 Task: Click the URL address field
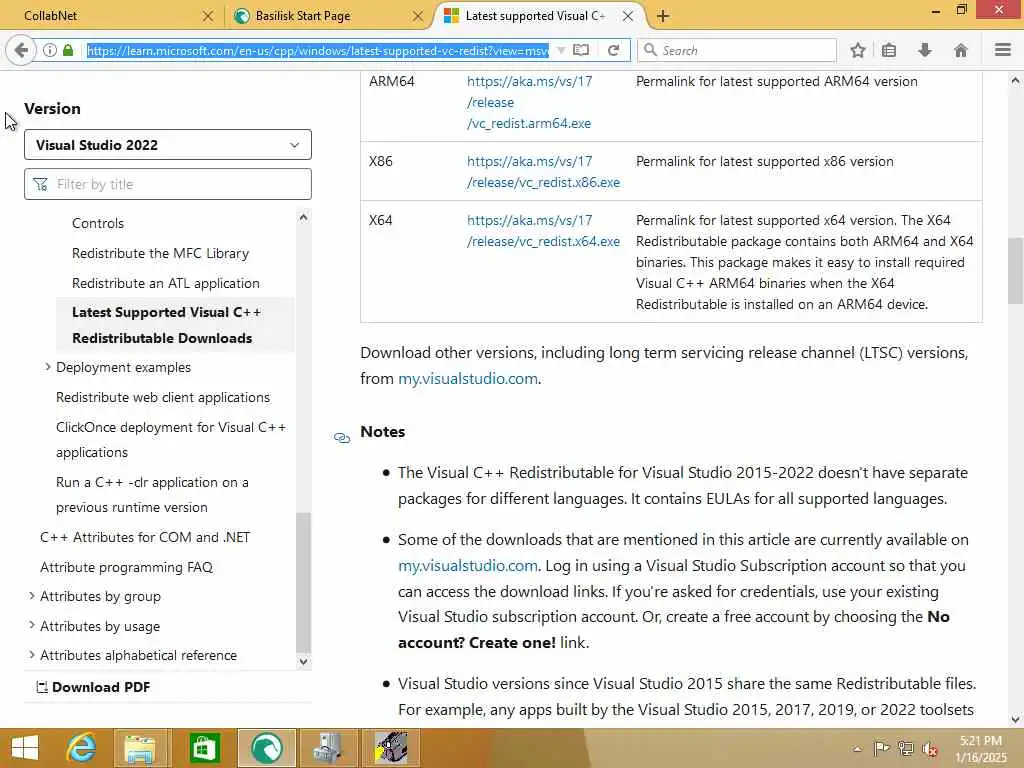pos(317,50)
